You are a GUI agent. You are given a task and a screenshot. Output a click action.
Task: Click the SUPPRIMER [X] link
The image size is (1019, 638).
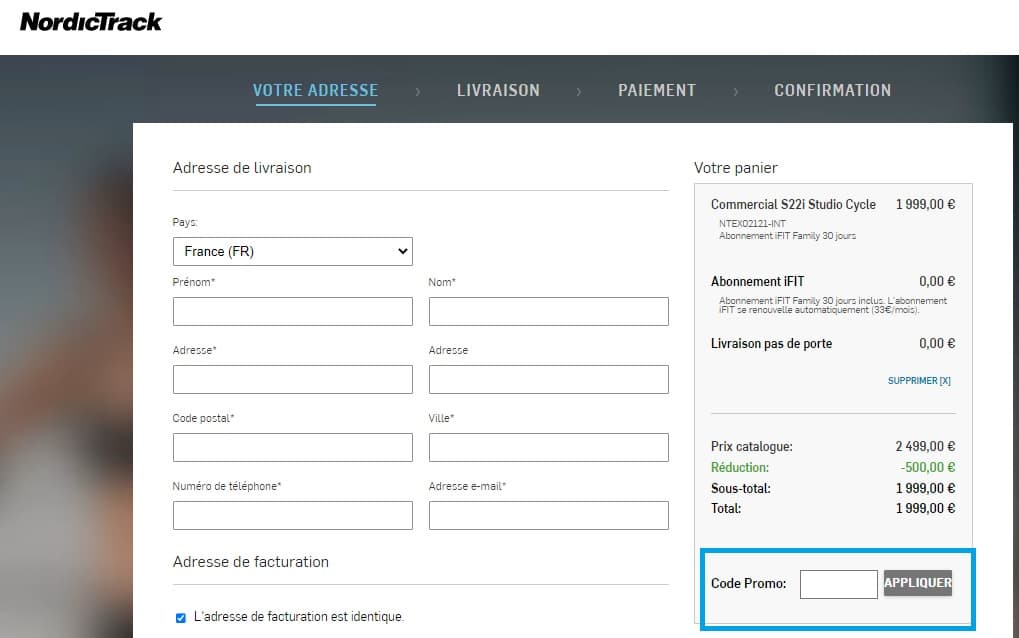coord(918,380)
